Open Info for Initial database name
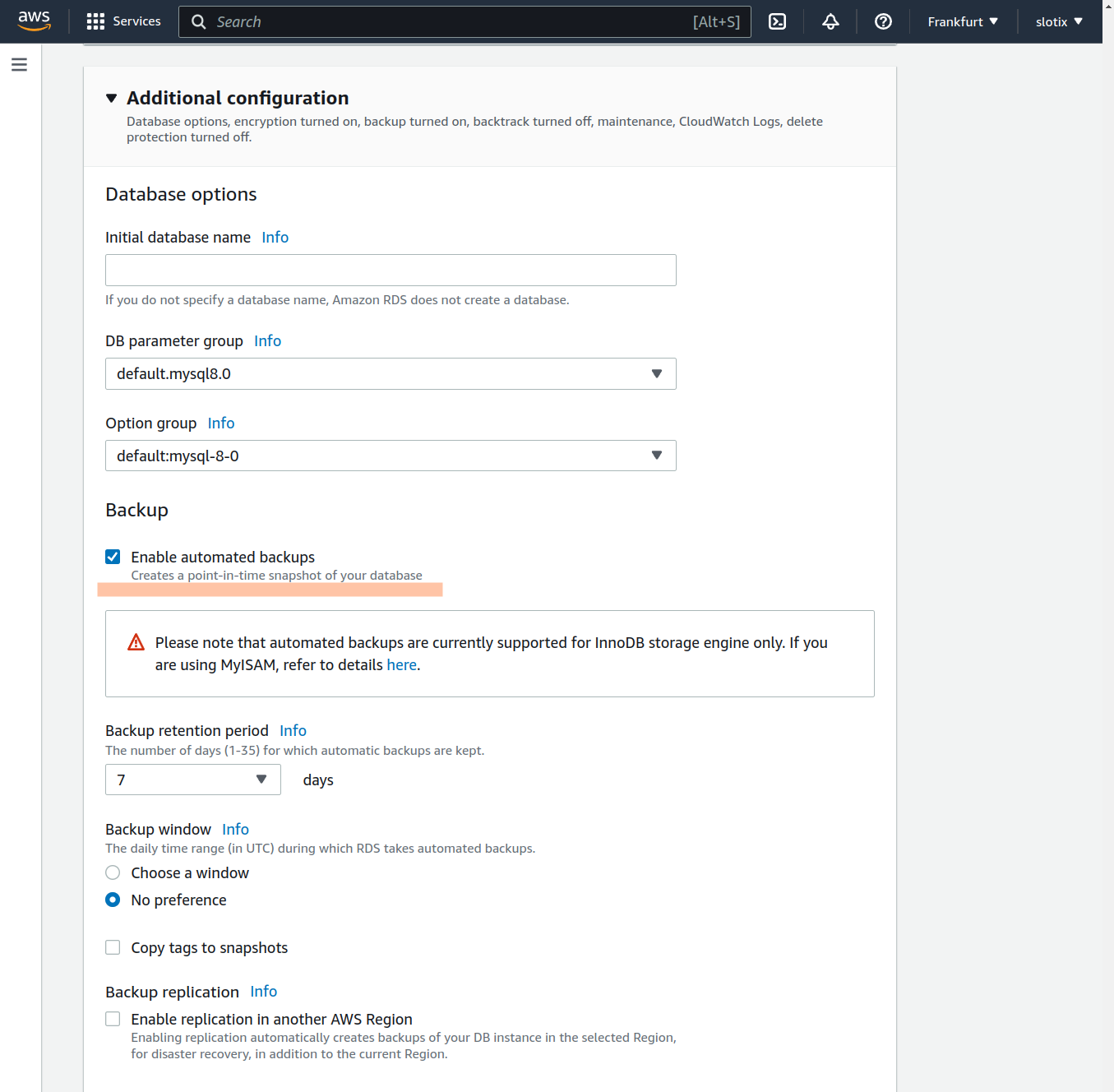Viewport: 1114px width, 1092px height. click(x=275, y=237)
